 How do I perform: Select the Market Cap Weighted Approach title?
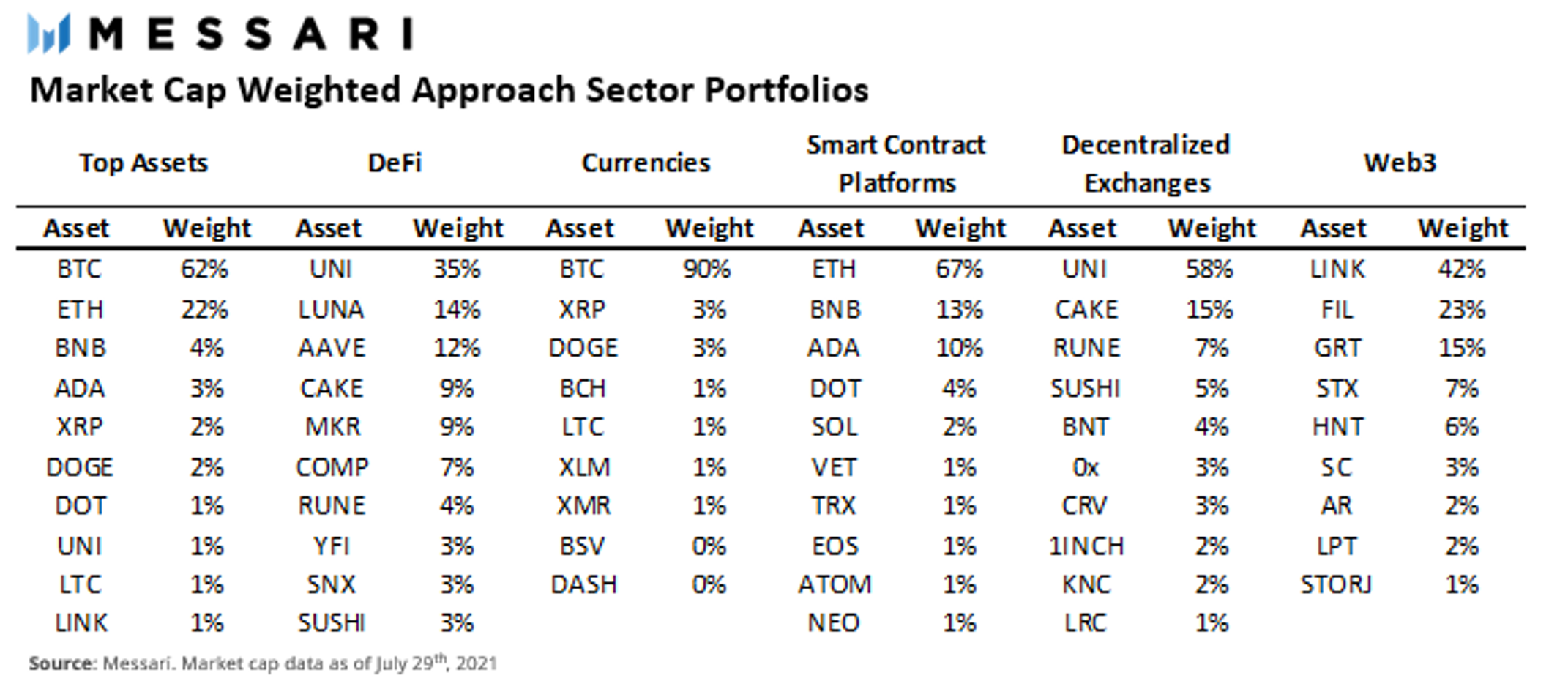point(449,91)
